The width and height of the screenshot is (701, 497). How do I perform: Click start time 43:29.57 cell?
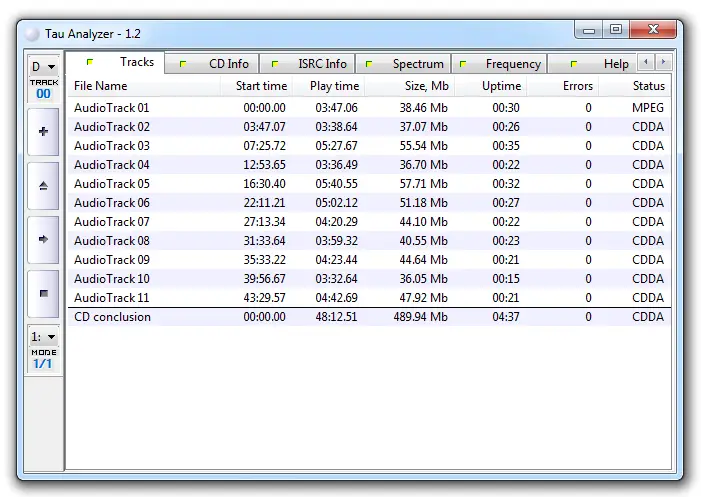264,298
